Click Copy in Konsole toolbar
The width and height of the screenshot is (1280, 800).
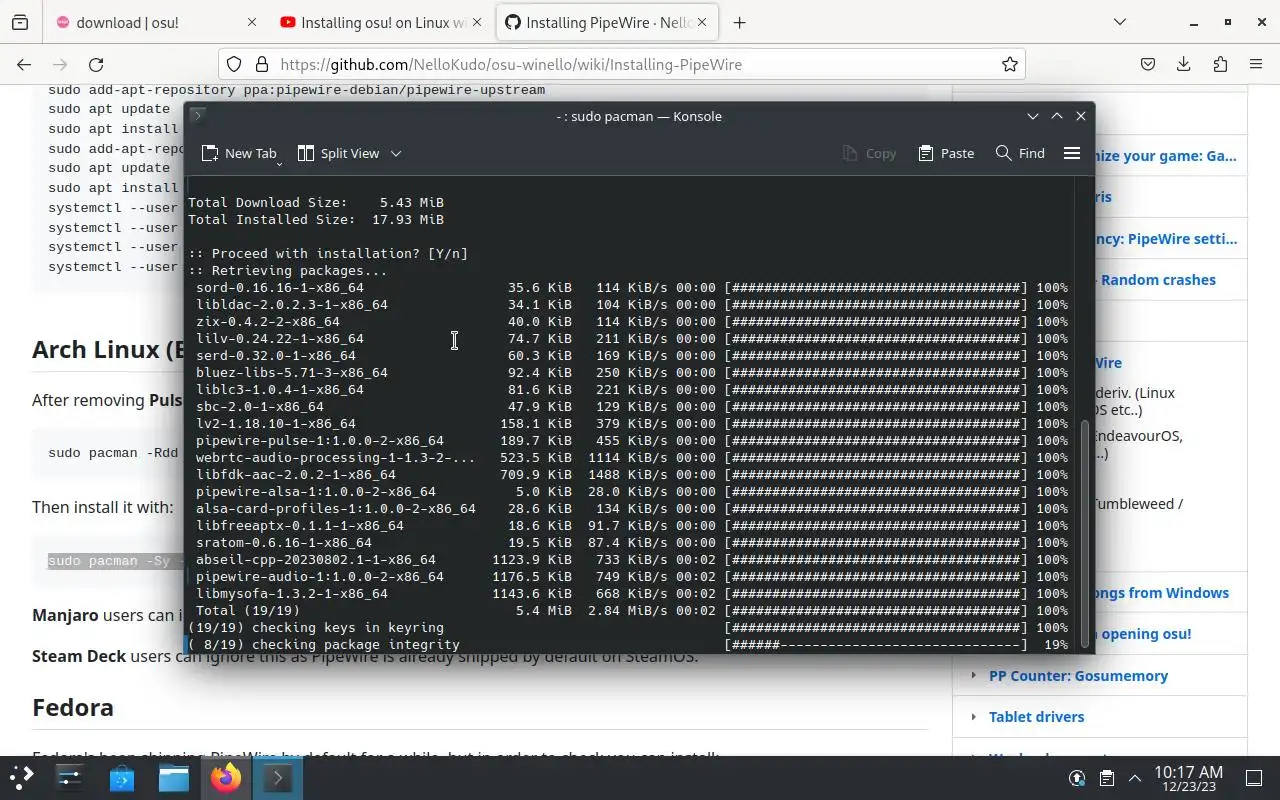click(869, 153)
